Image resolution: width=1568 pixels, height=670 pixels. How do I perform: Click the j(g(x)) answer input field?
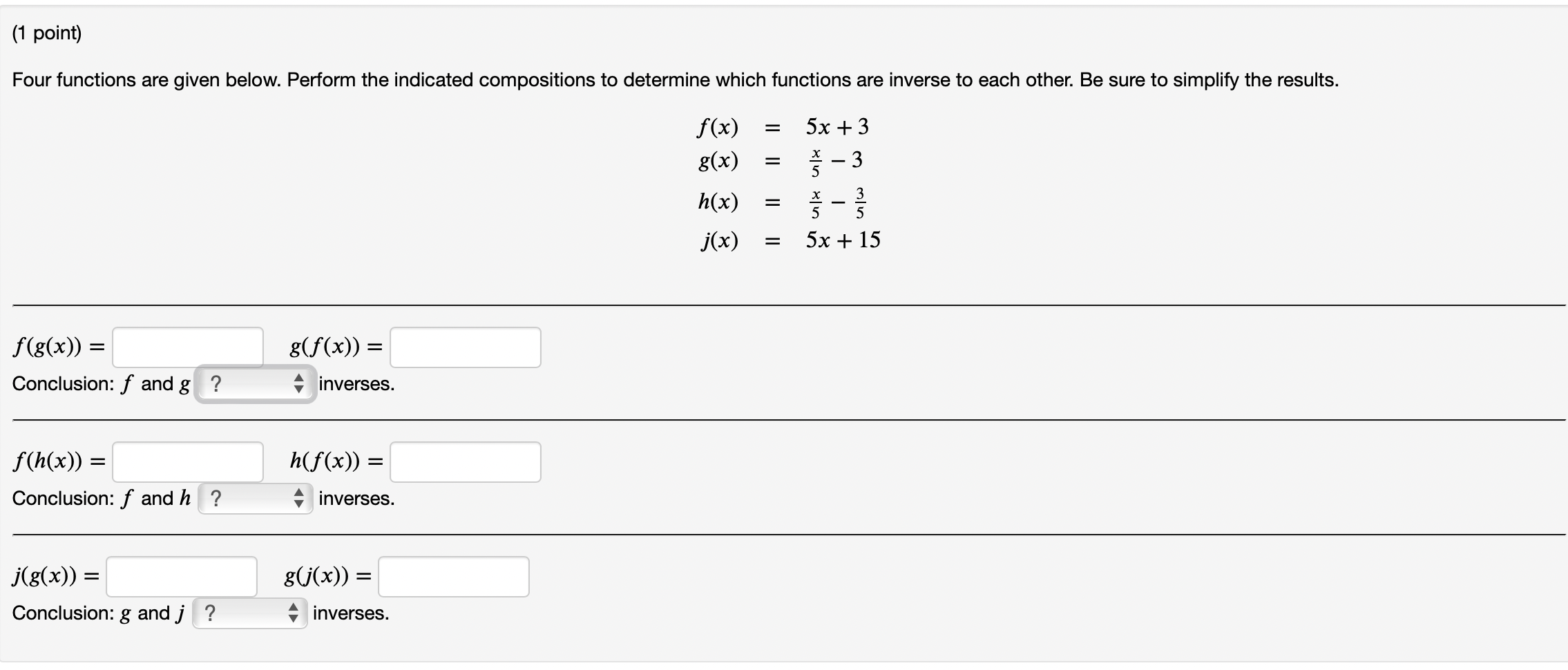click(x=181, y=576)
